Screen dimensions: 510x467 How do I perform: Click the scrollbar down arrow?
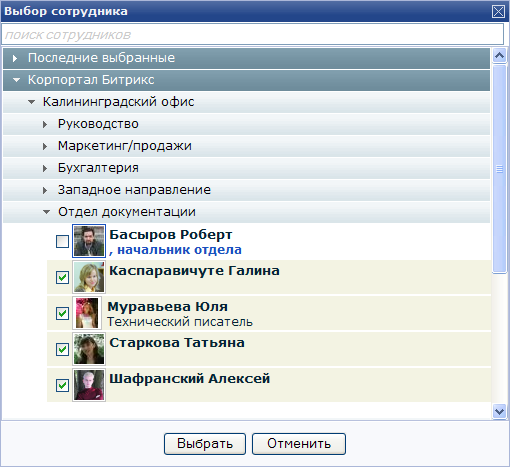point(499,411)
